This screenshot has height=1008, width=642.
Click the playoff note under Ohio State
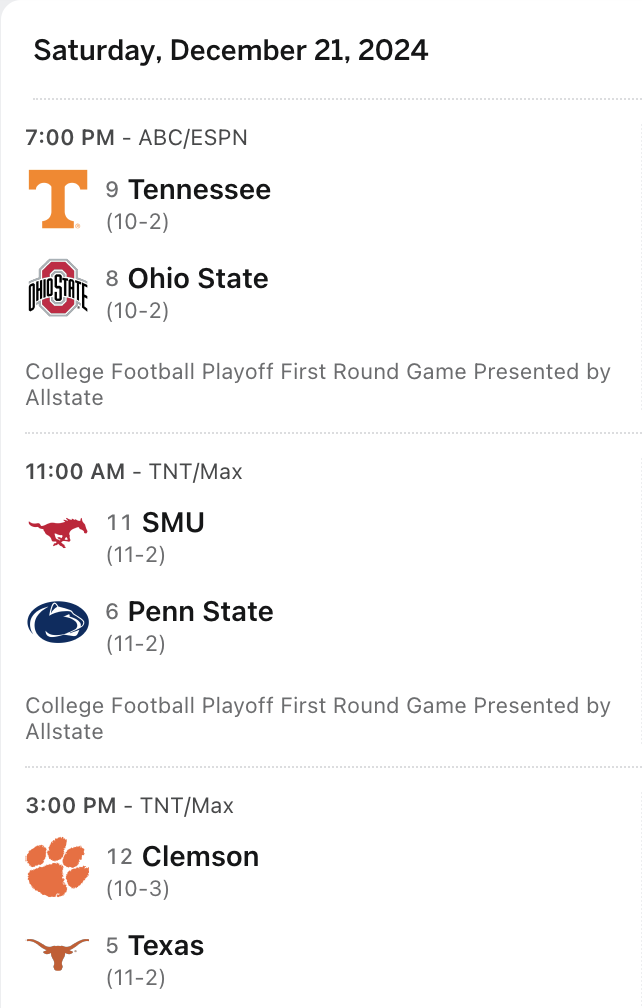point(317,384)
